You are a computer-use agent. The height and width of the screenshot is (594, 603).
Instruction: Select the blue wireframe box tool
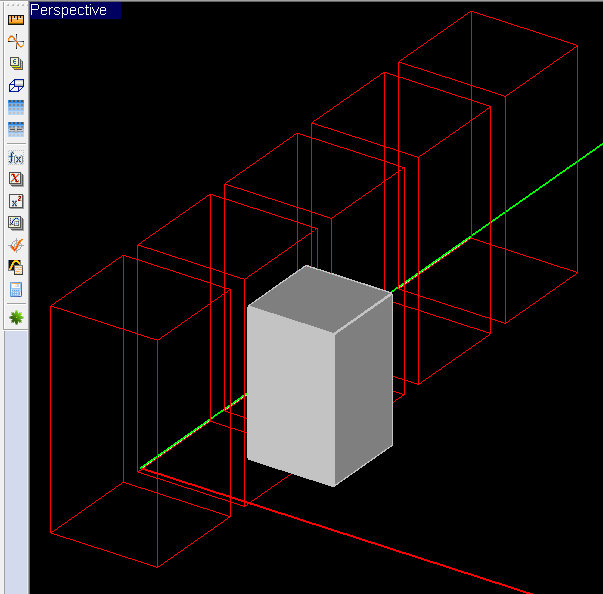point(16,85)
